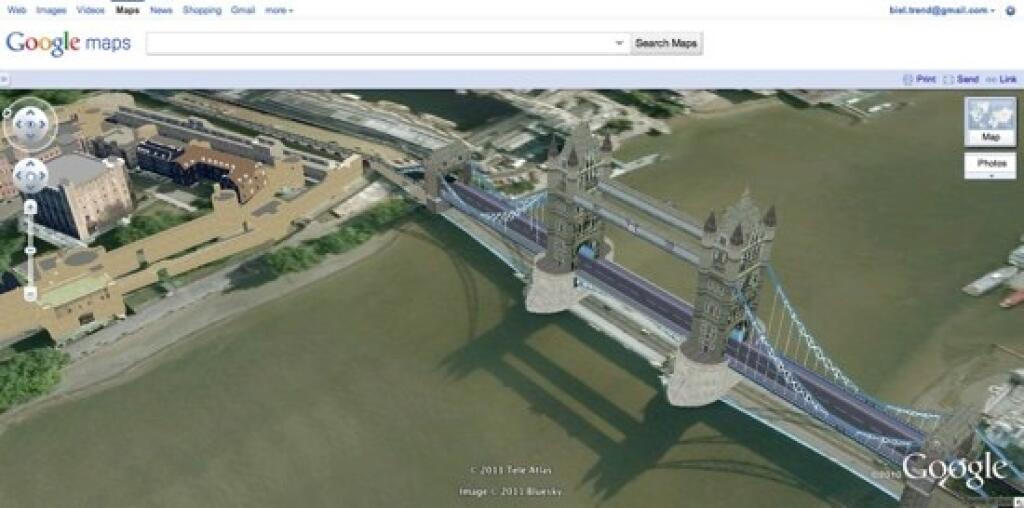Focus the maps search input field
Viewport: 1024px width, 508px height.
pos(388,44)
